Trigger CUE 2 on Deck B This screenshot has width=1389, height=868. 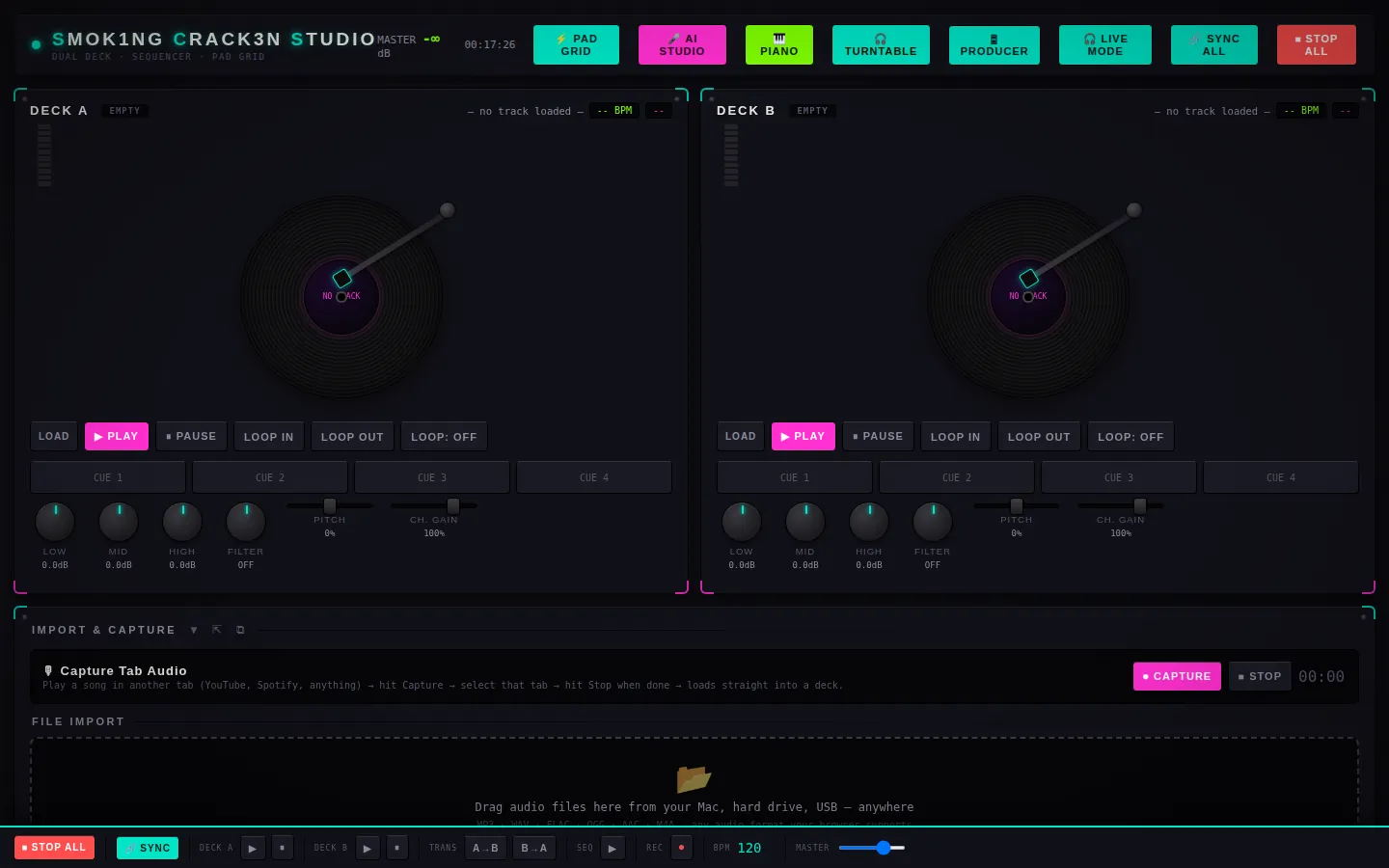tap(957, 477)
